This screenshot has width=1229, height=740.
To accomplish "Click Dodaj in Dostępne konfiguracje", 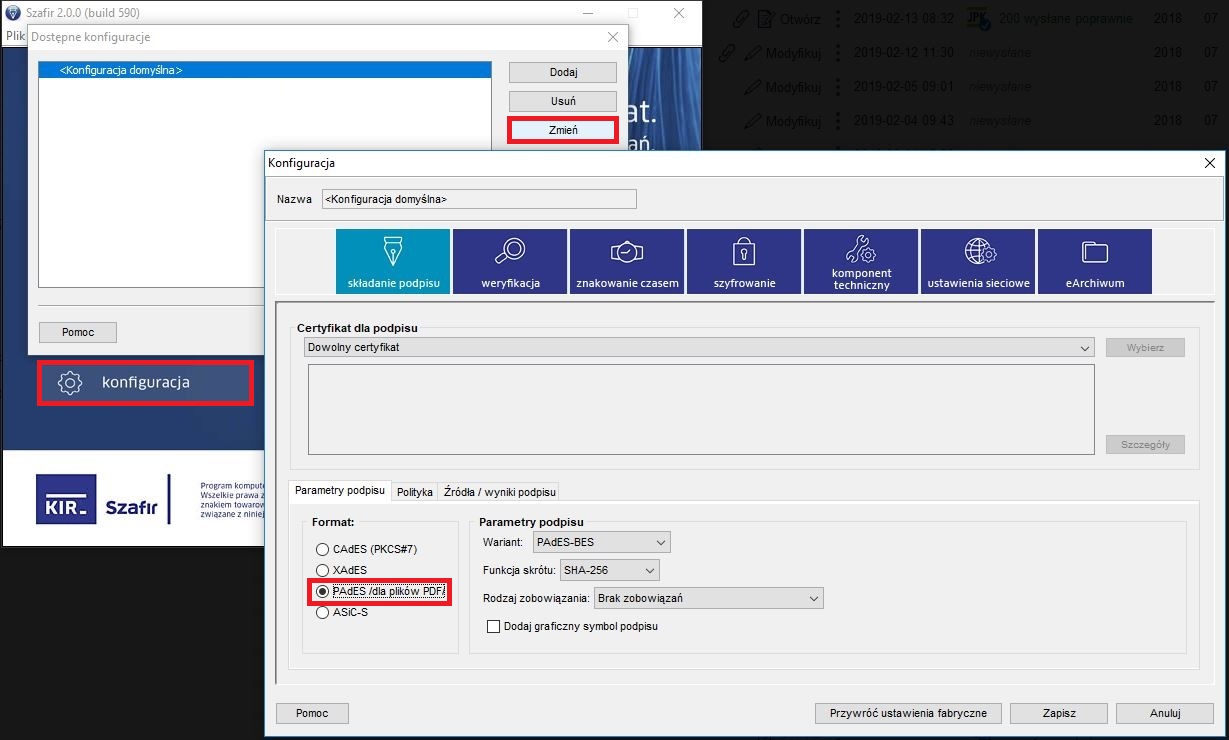I will [x=563, y=72].
